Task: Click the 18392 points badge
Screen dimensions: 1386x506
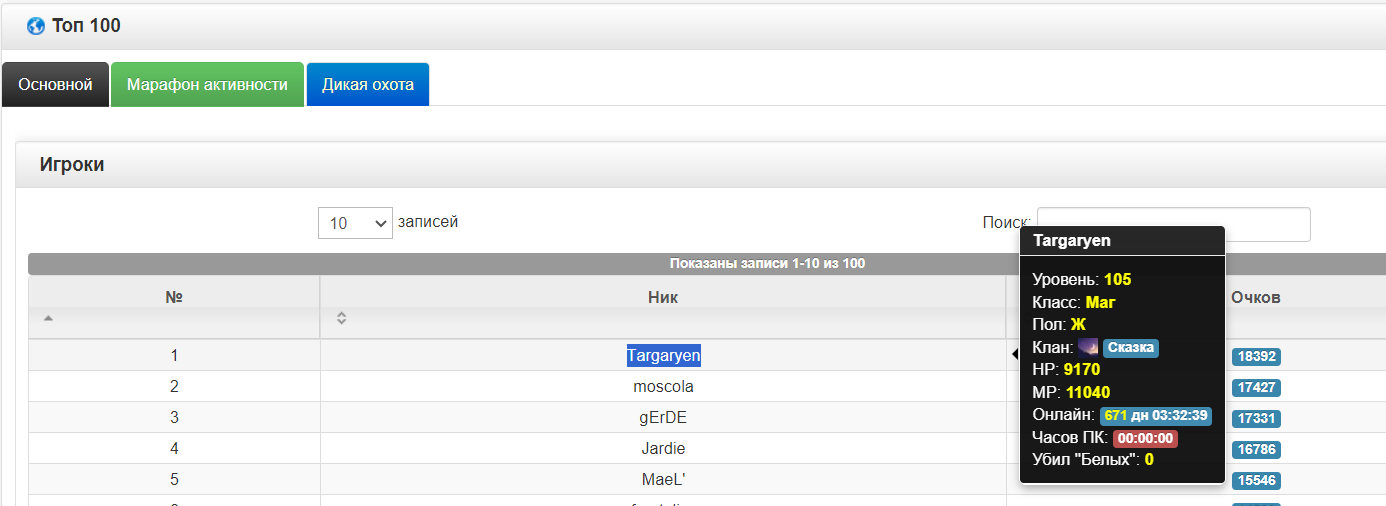Action: click(1256, 356)
